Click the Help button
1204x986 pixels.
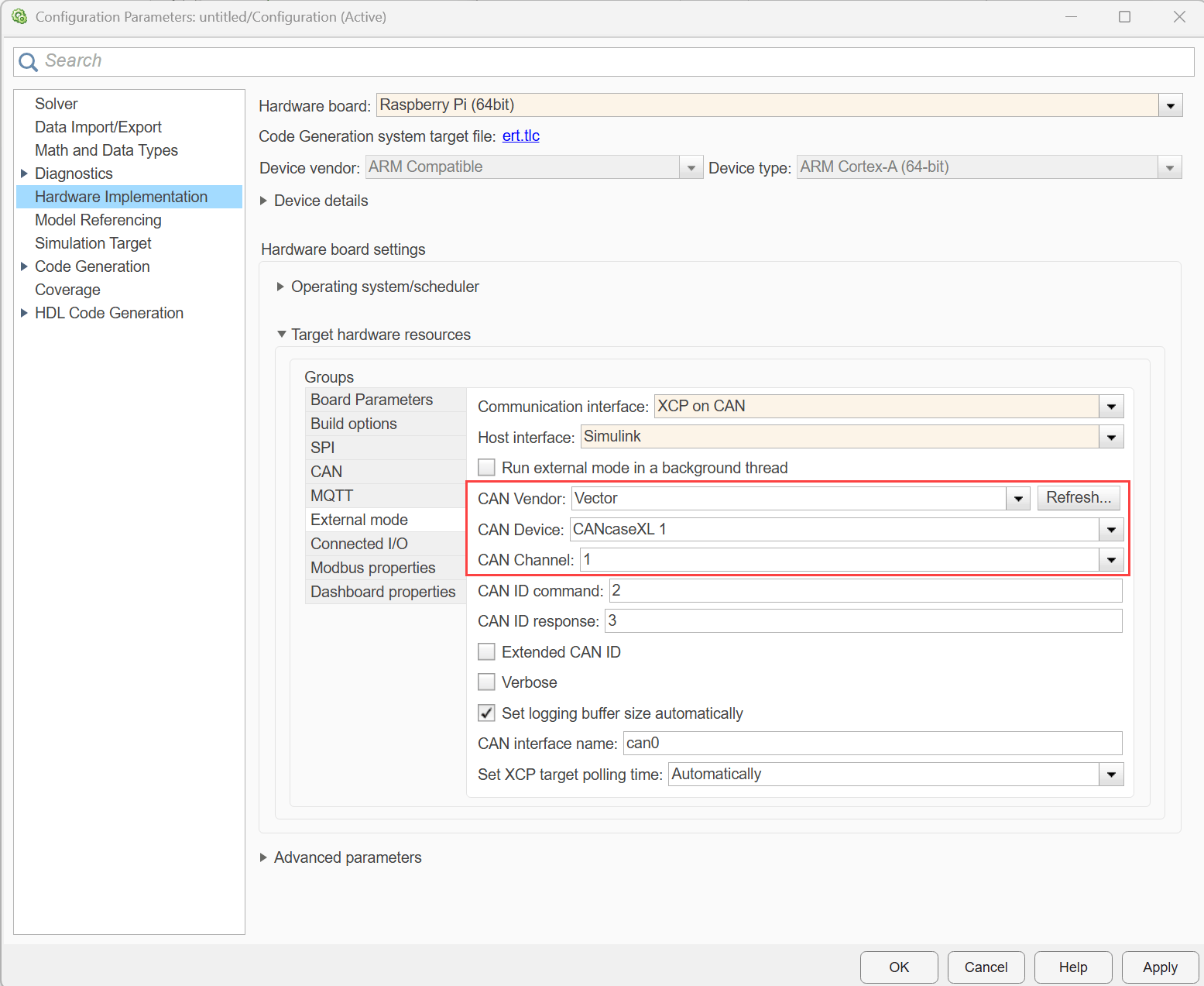(x=1073, y=967)
